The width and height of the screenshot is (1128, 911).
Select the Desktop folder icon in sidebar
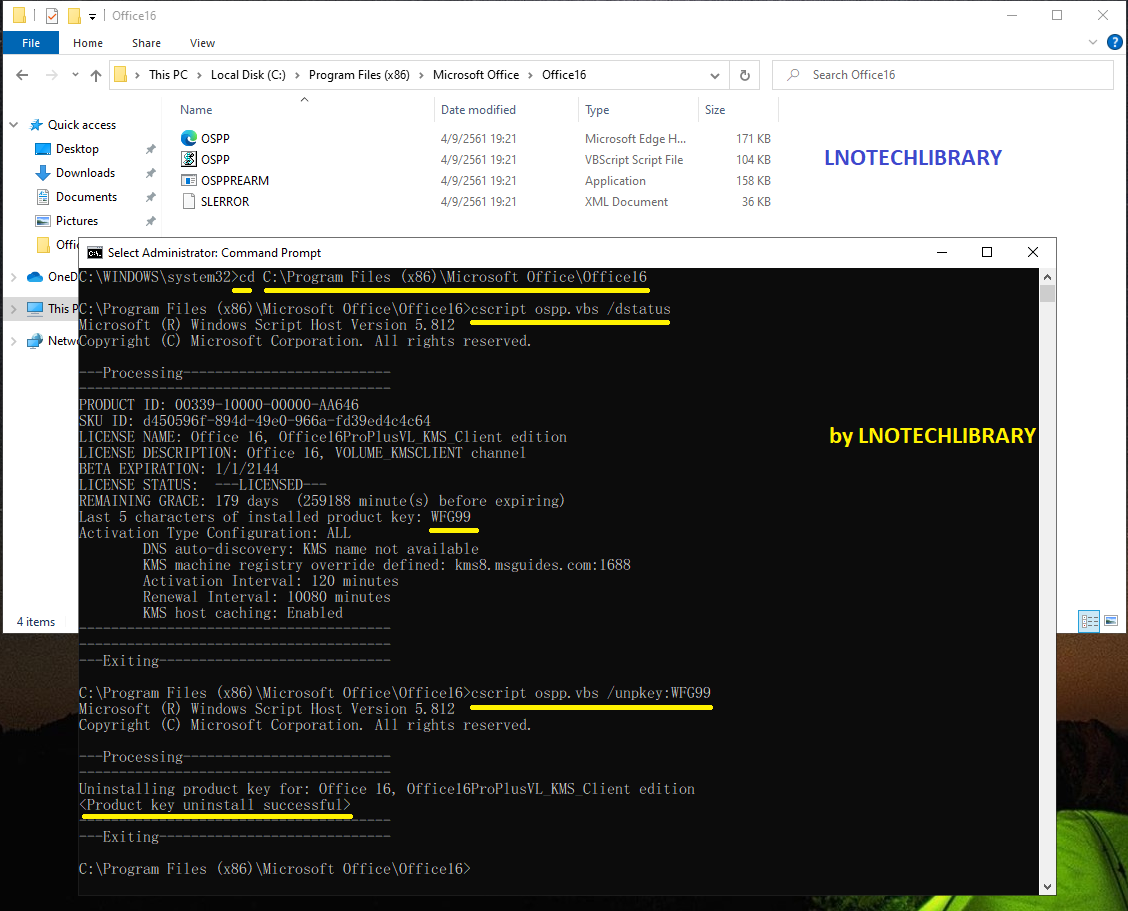43,149
